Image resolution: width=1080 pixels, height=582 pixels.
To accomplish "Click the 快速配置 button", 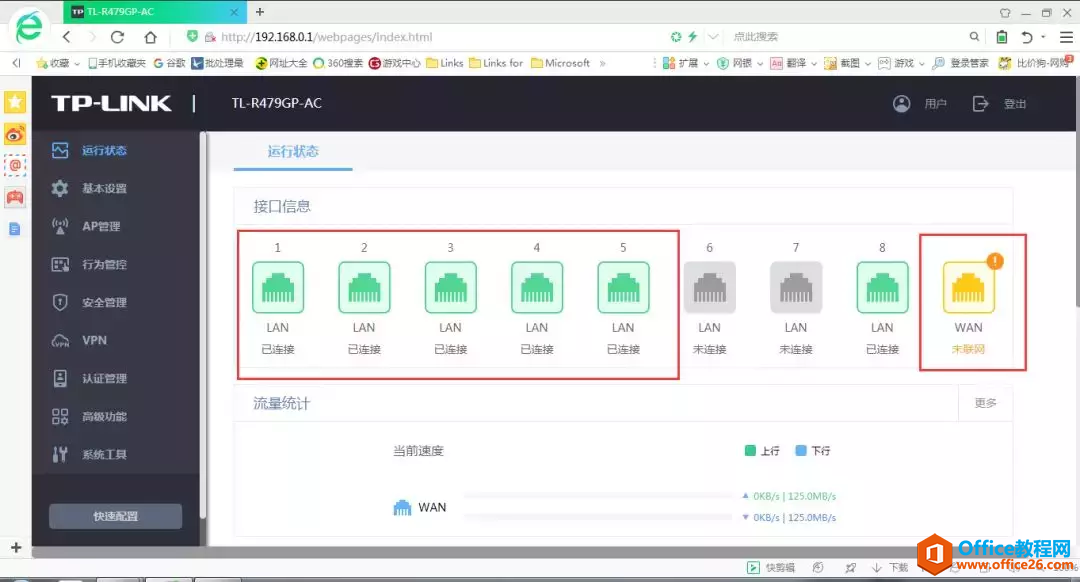I will (116, 516).
